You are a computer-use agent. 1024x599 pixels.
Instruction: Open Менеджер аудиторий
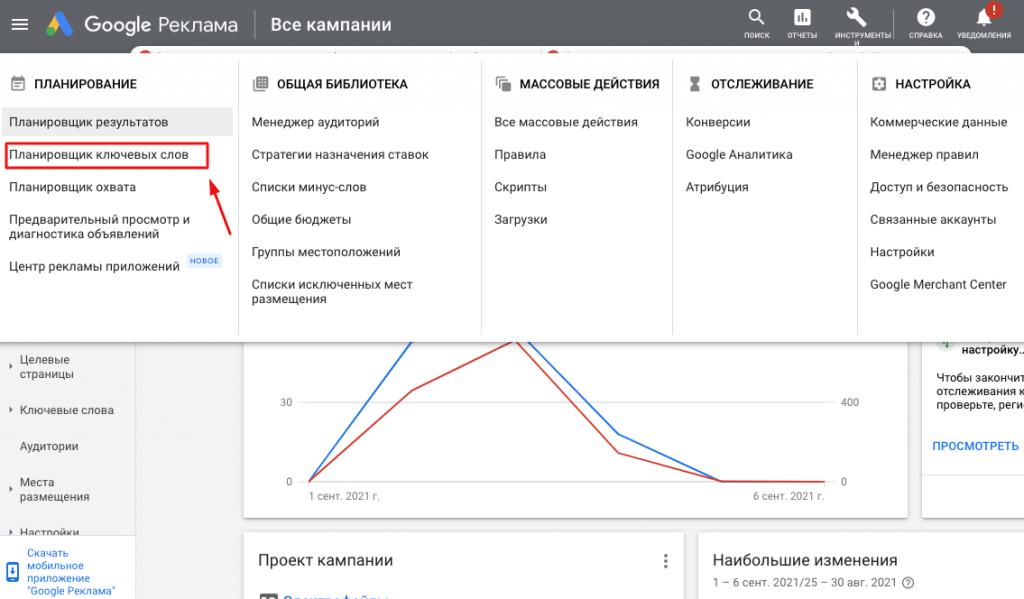pos(315,122)
